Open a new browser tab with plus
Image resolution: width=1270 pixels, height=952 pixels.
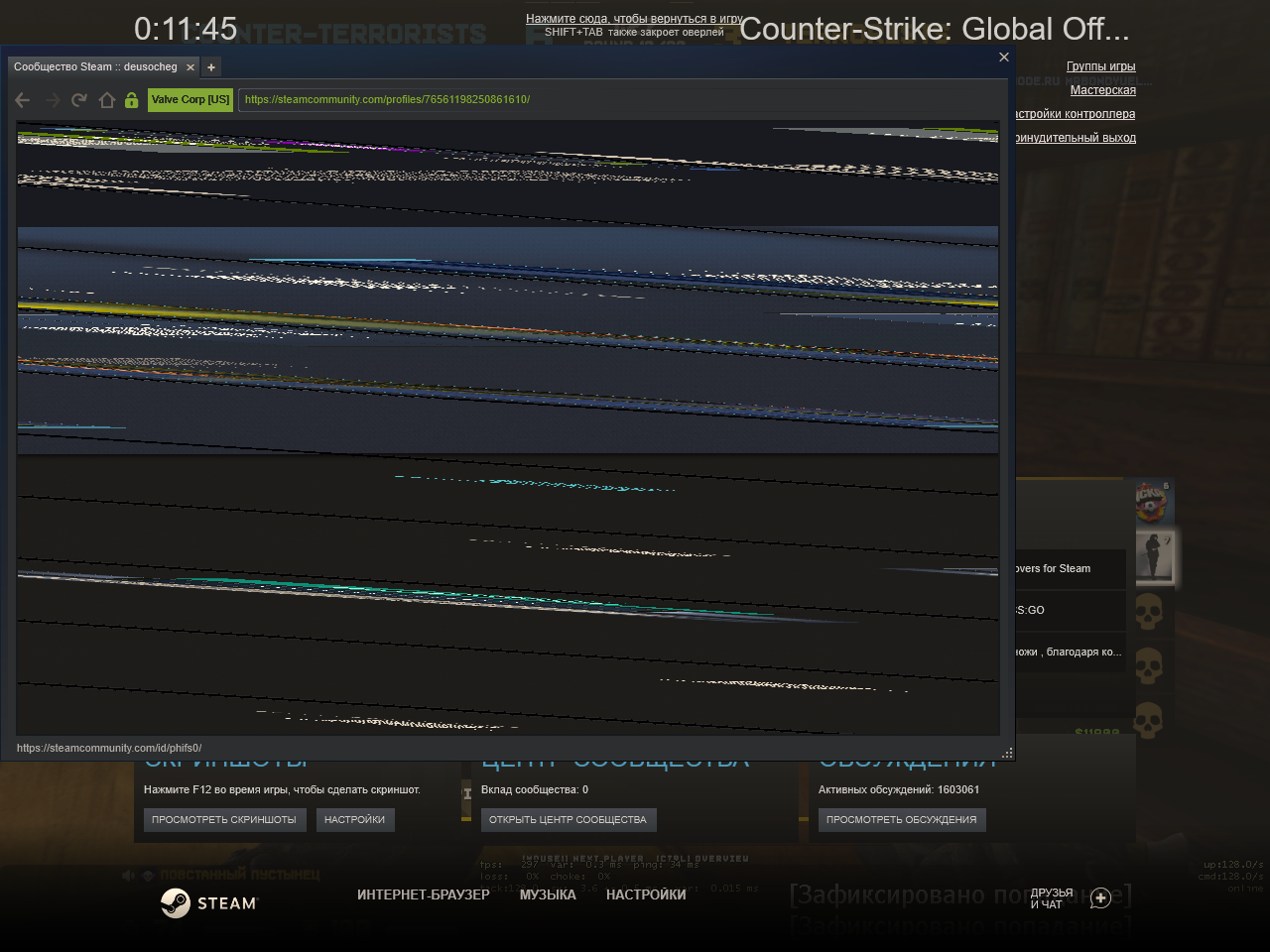coord(211,67)
